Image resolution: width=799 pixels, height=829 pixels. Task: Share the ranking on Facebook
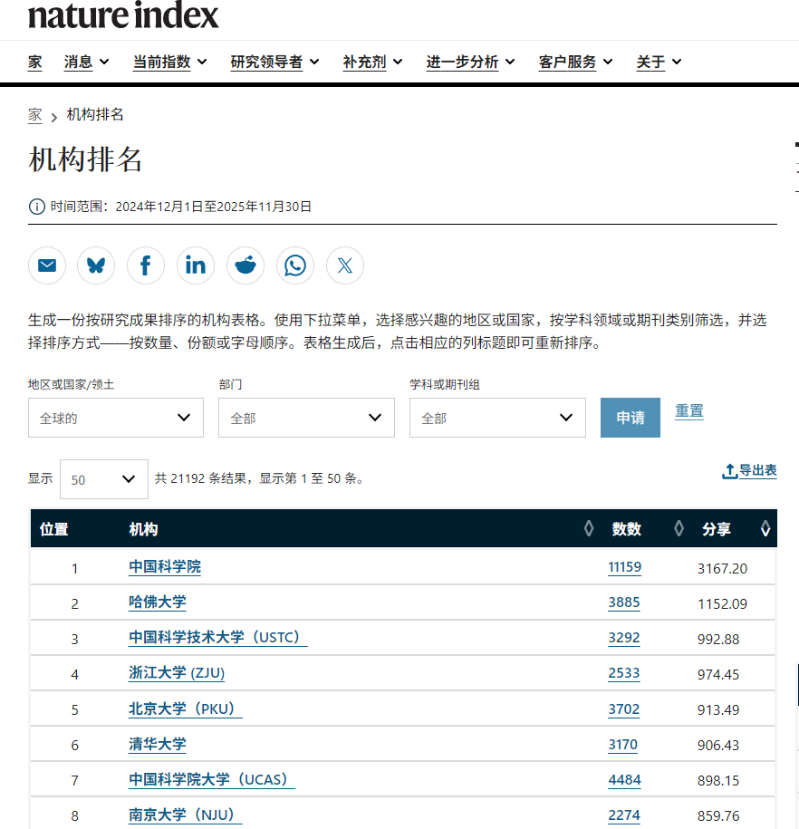(146, 265)
